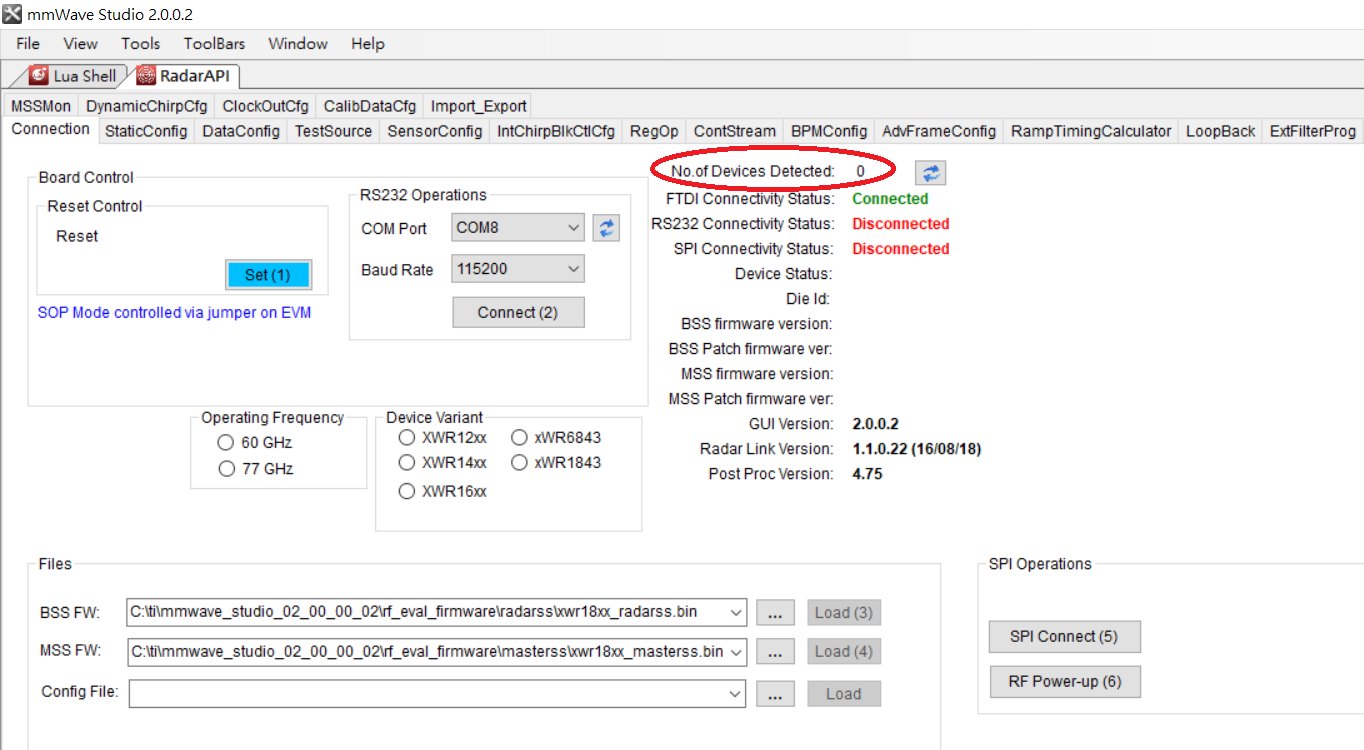Click the SPI Connect (5) button
1364x750 pixels.
coord(1064,637)
